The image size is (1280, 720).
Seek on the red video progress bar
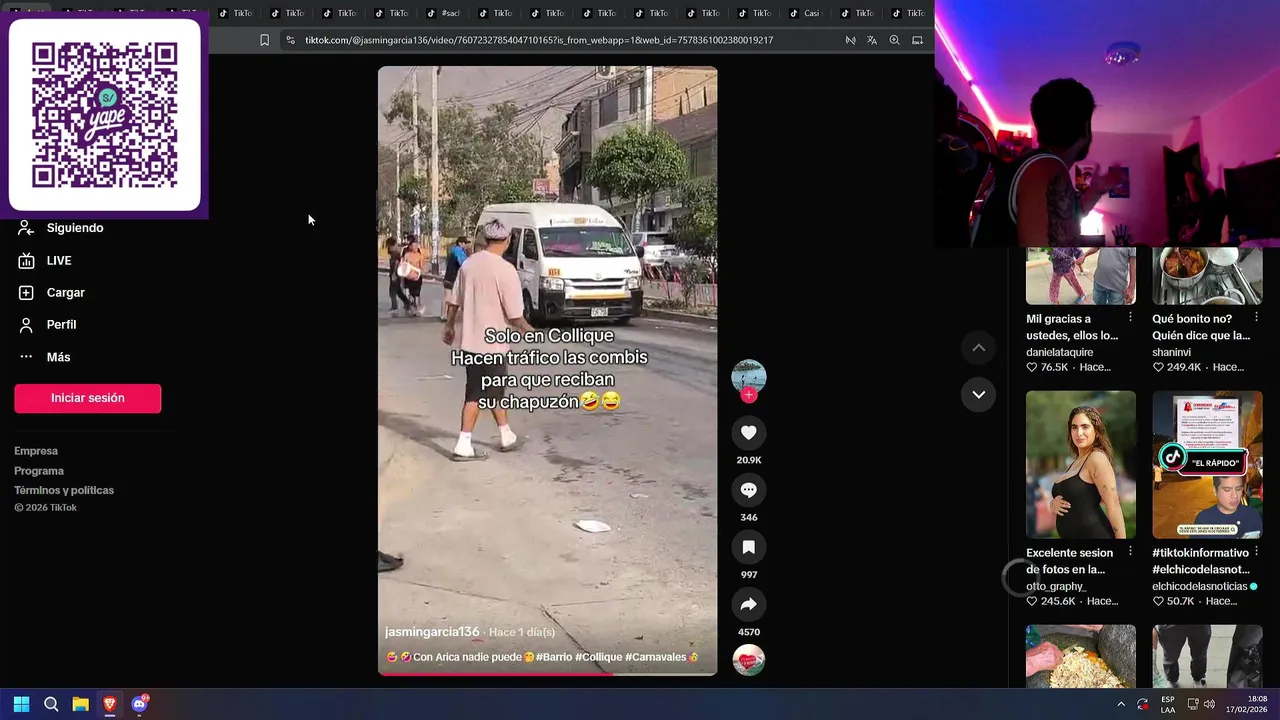[547, 673]
